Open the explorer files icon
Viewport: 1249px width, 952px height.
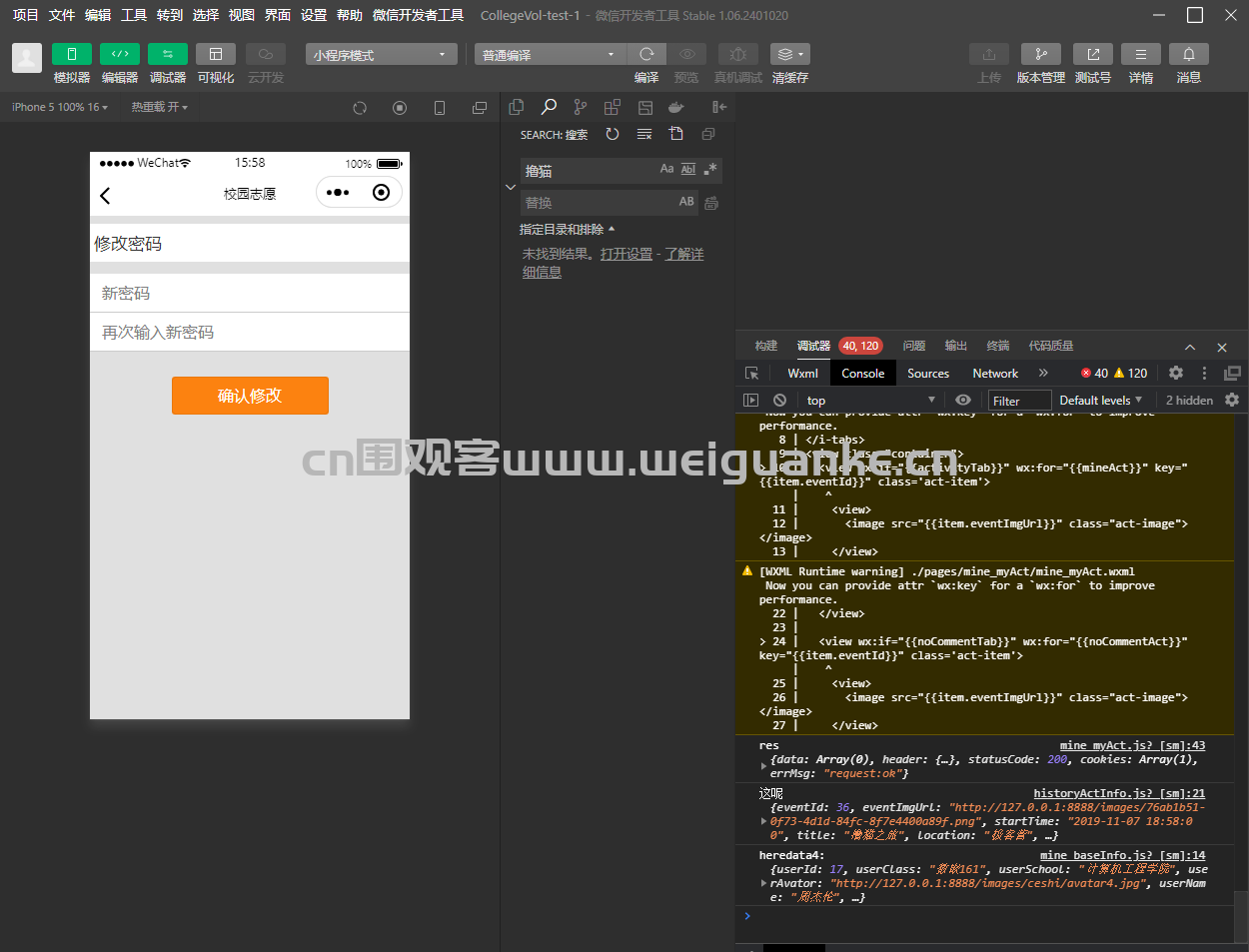[x=517, y=107]
